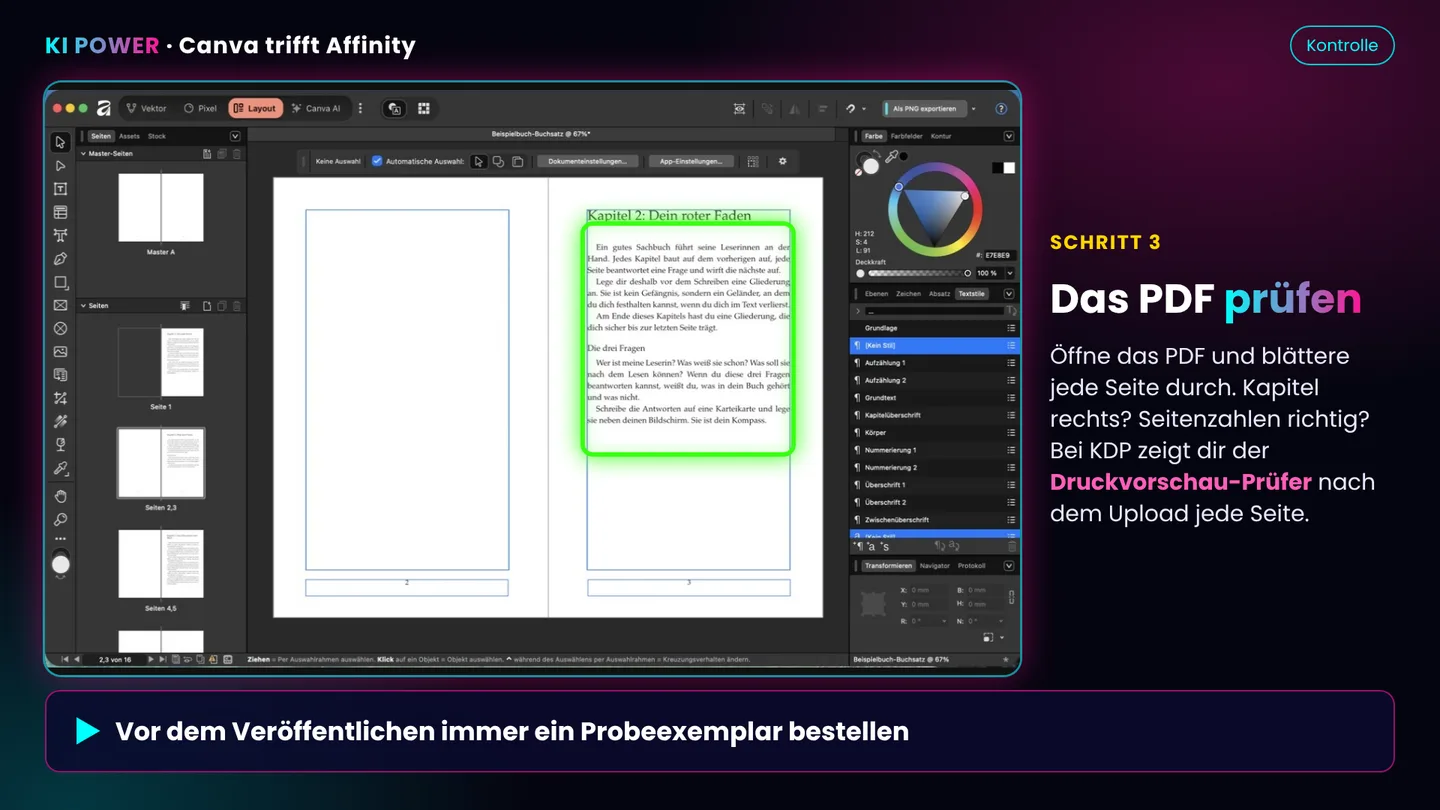
Task: Open the Textstile panel options menu
Action: tap(1009, 294)
